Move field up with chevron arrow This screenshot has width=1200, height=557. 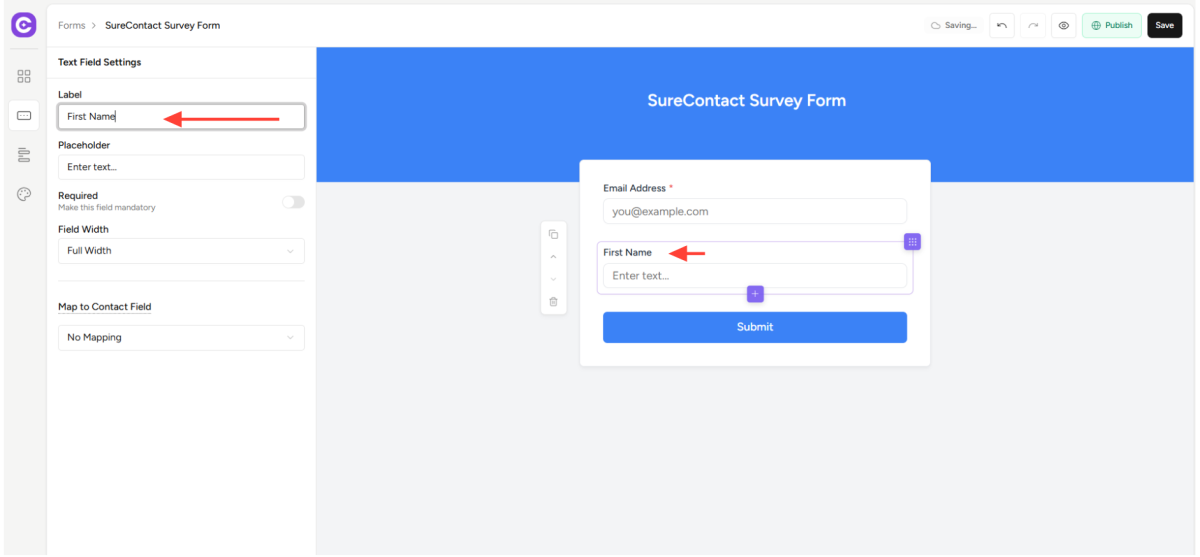pos(553,257)
